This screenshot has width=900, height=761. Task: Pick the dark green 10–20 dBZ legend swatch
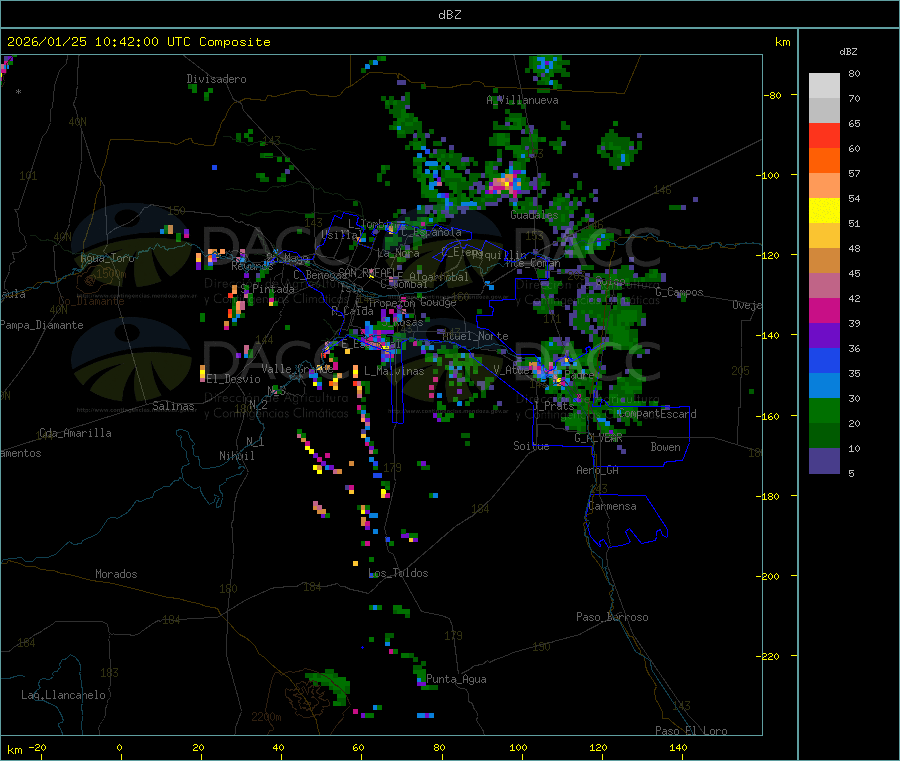point(824,436)
